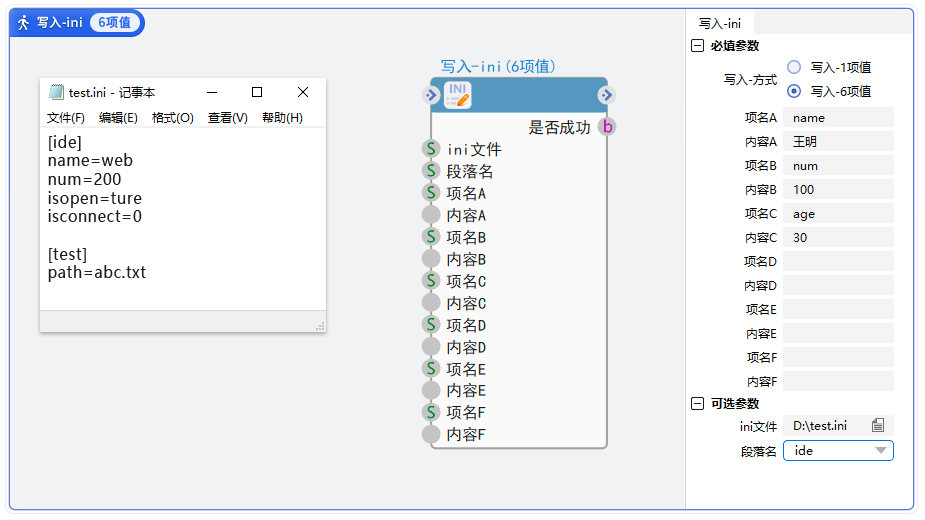Image resolution: width=925 pixels, height=520 pixels.
Task: Open the 段落名 dropdown showing ide
Action: coord(838,450)
